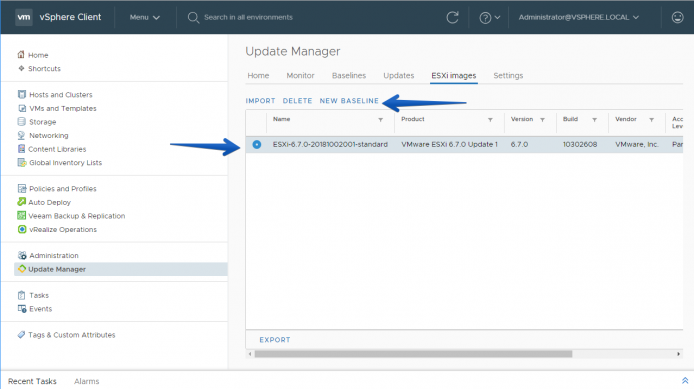Switch to the Updates tab

[x=398, y=76]
